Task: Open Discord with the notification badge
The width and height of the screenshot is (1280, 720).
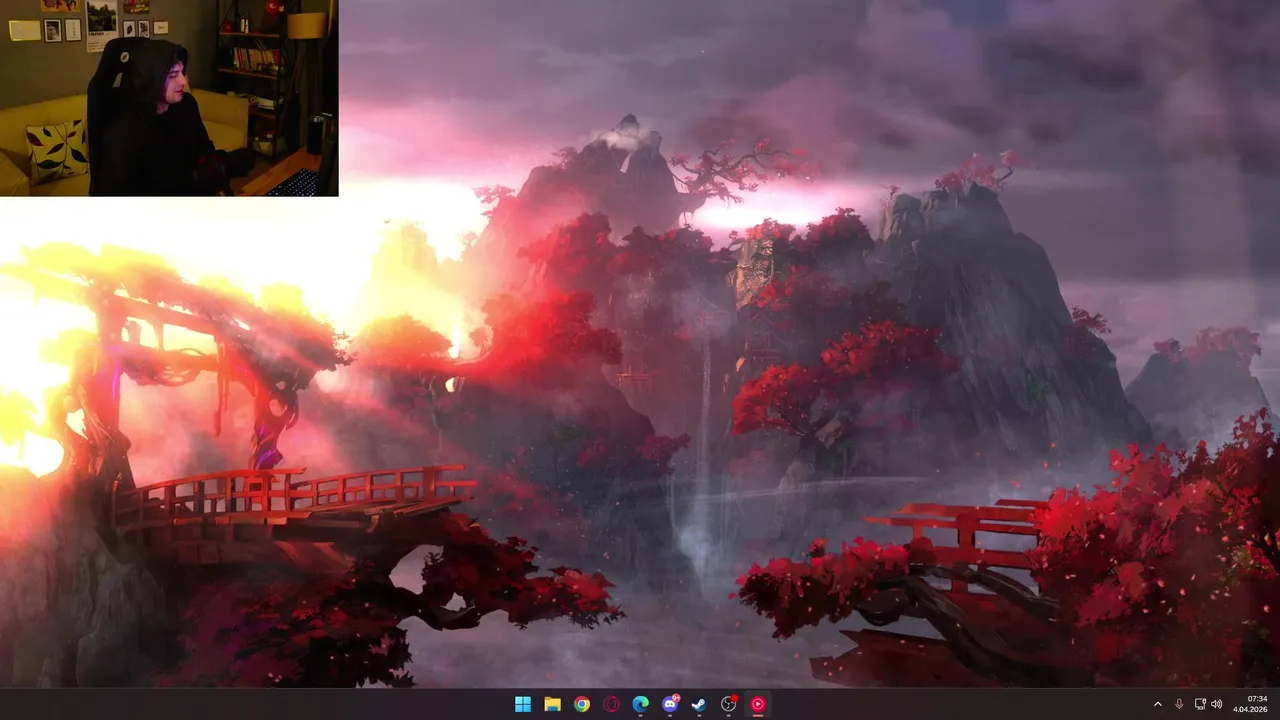Action: (670, 704)
